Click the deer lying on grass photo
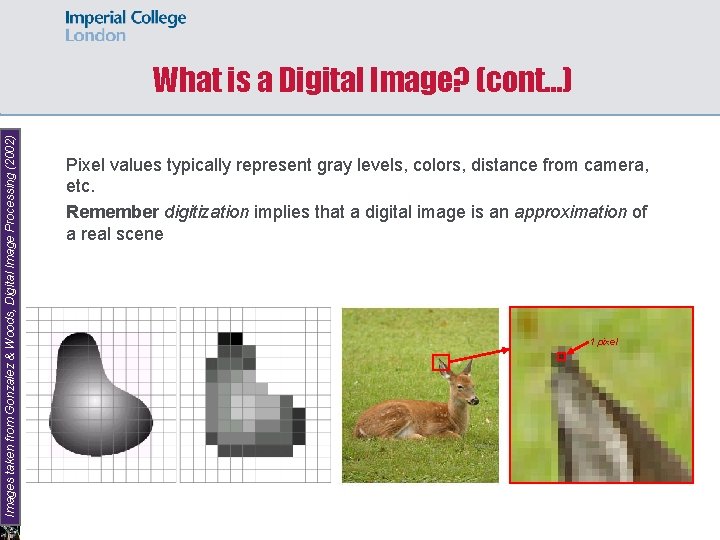Image resolution: width=720 pixels, height=540 pixels. point(420,395)
